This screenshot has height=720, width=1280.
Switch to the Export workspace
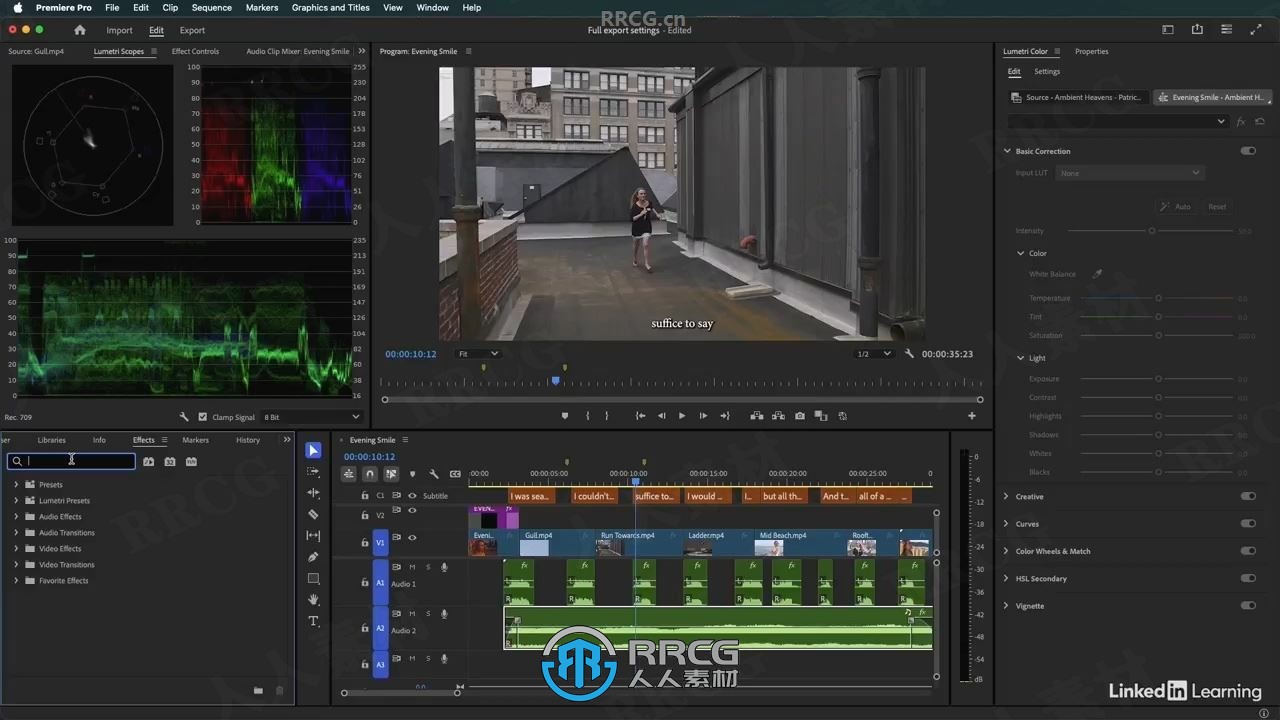pos(192,30)
